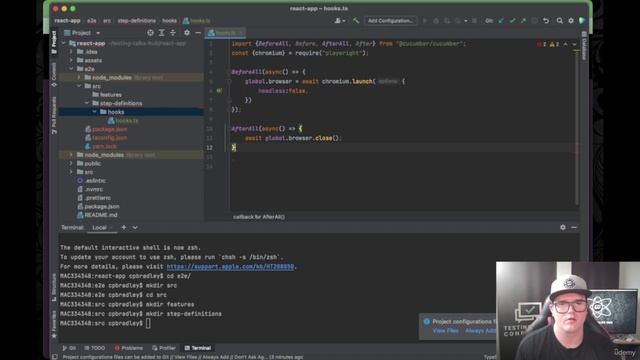Screen dimensions: 640x360
Task: Hide the terminal panel
Action: pyautogui.click(x=574, y=227)
